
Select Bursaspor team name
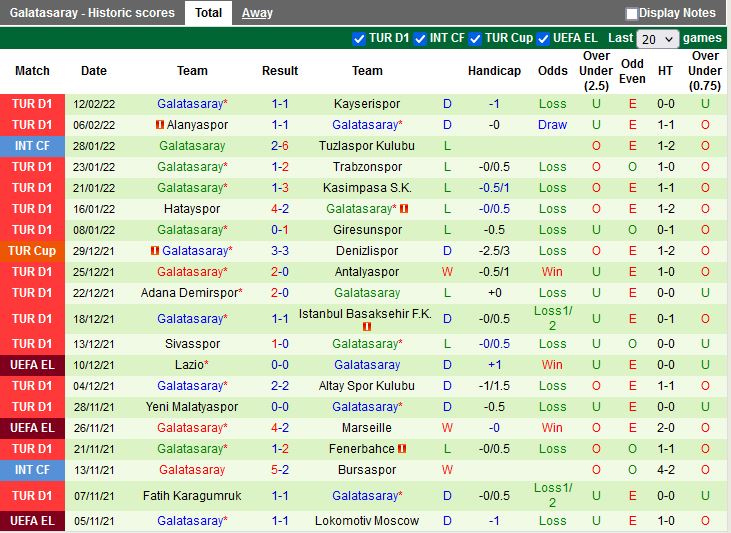[x=367, y=470]
